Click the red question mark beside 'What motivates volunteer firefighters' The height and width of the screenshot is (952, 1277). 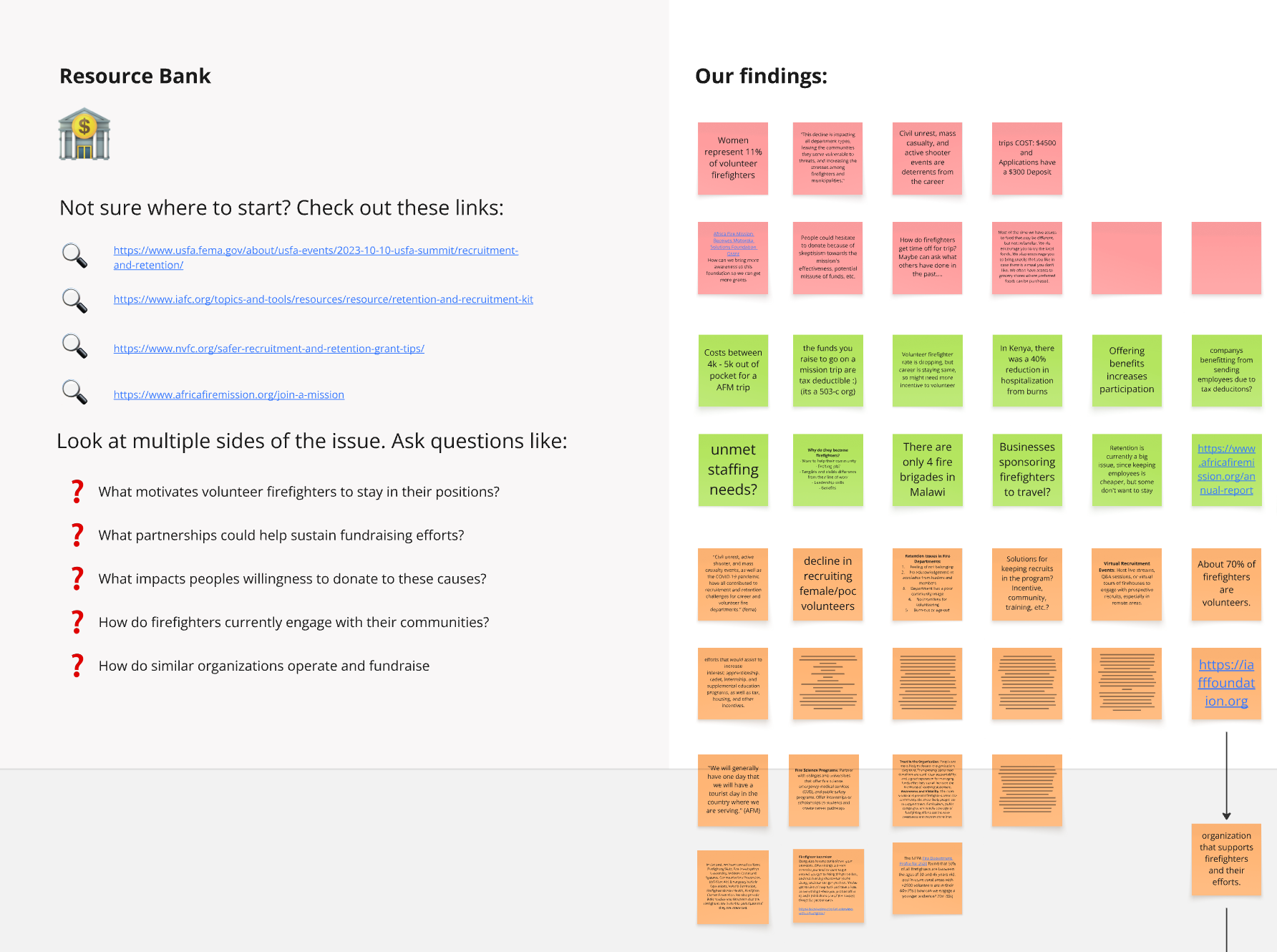[77, 491]
